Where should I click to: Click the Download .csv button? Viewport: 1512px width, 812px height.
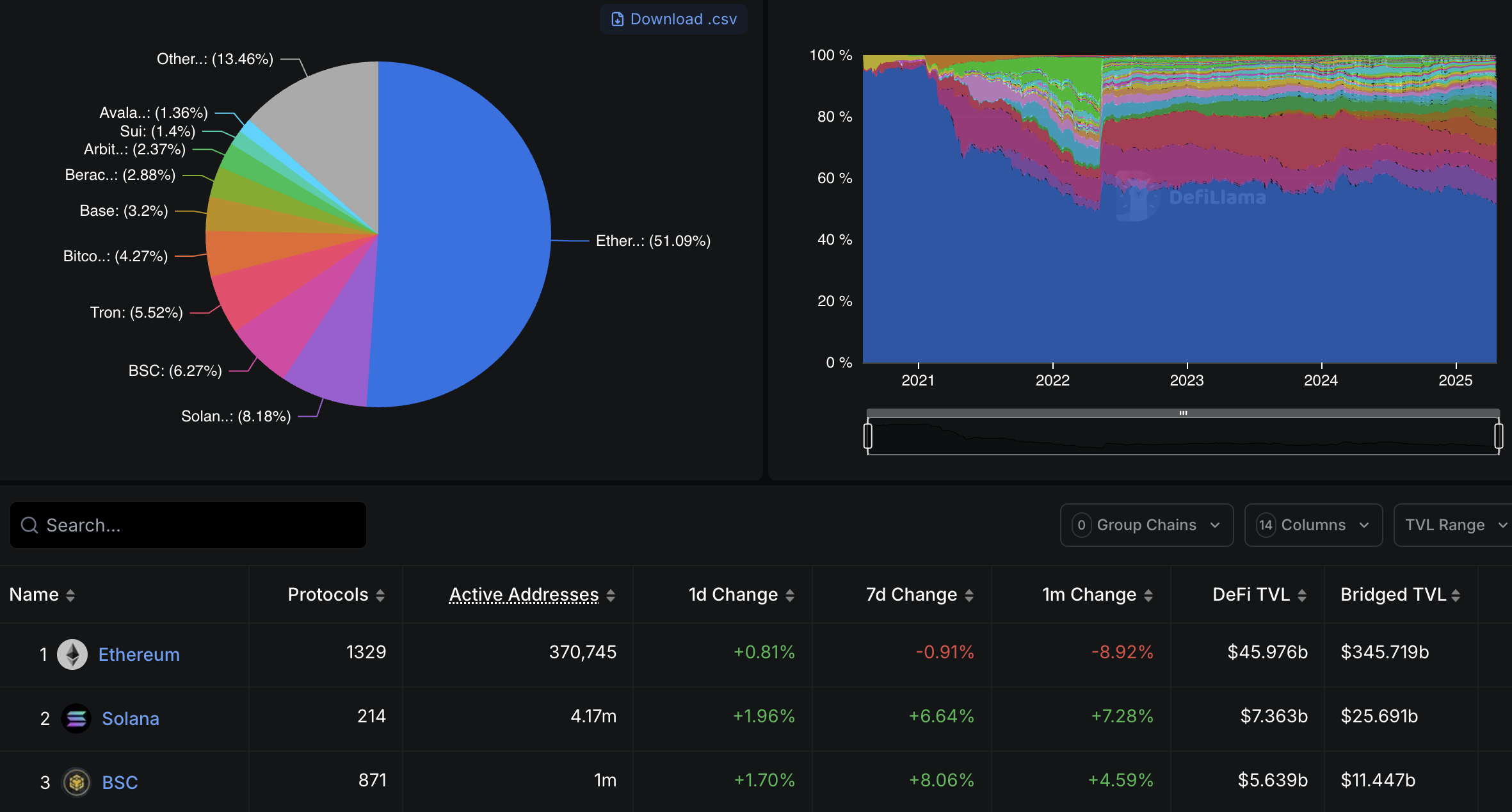pos(673,19)
